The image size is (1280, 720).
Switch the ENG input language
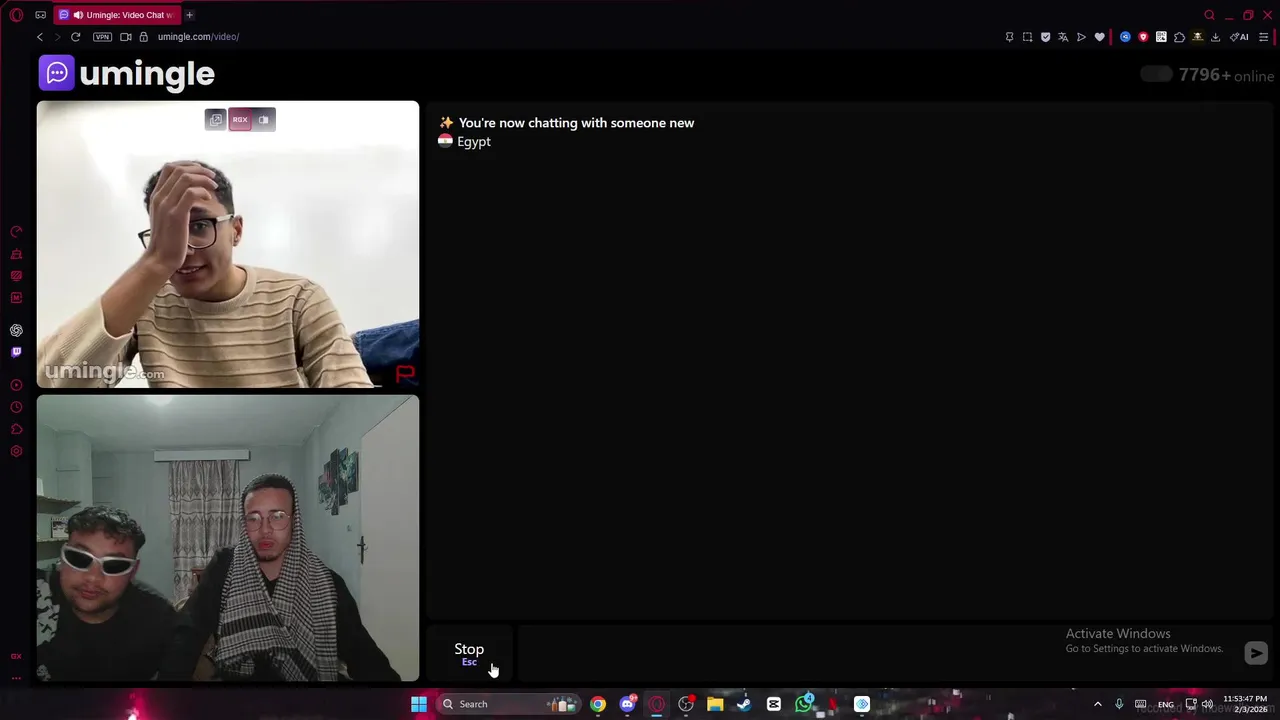tap(1166, 705)
